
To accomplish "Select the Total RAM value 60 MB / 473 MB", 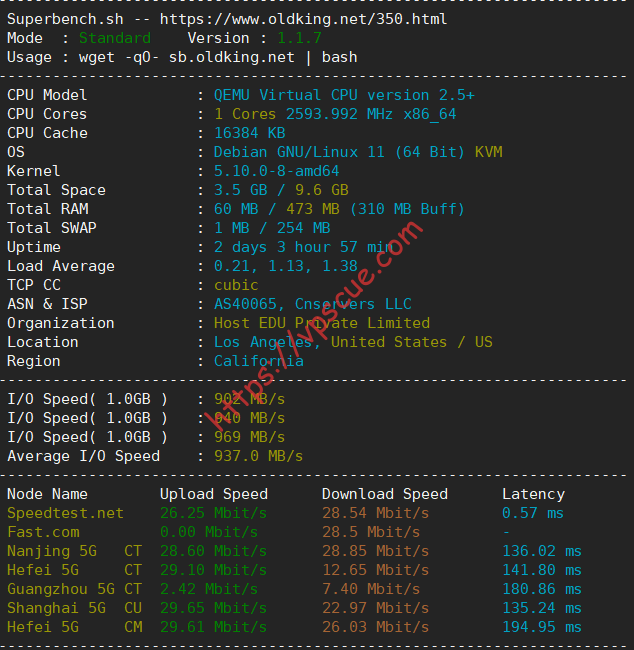I will coord(277,209).
